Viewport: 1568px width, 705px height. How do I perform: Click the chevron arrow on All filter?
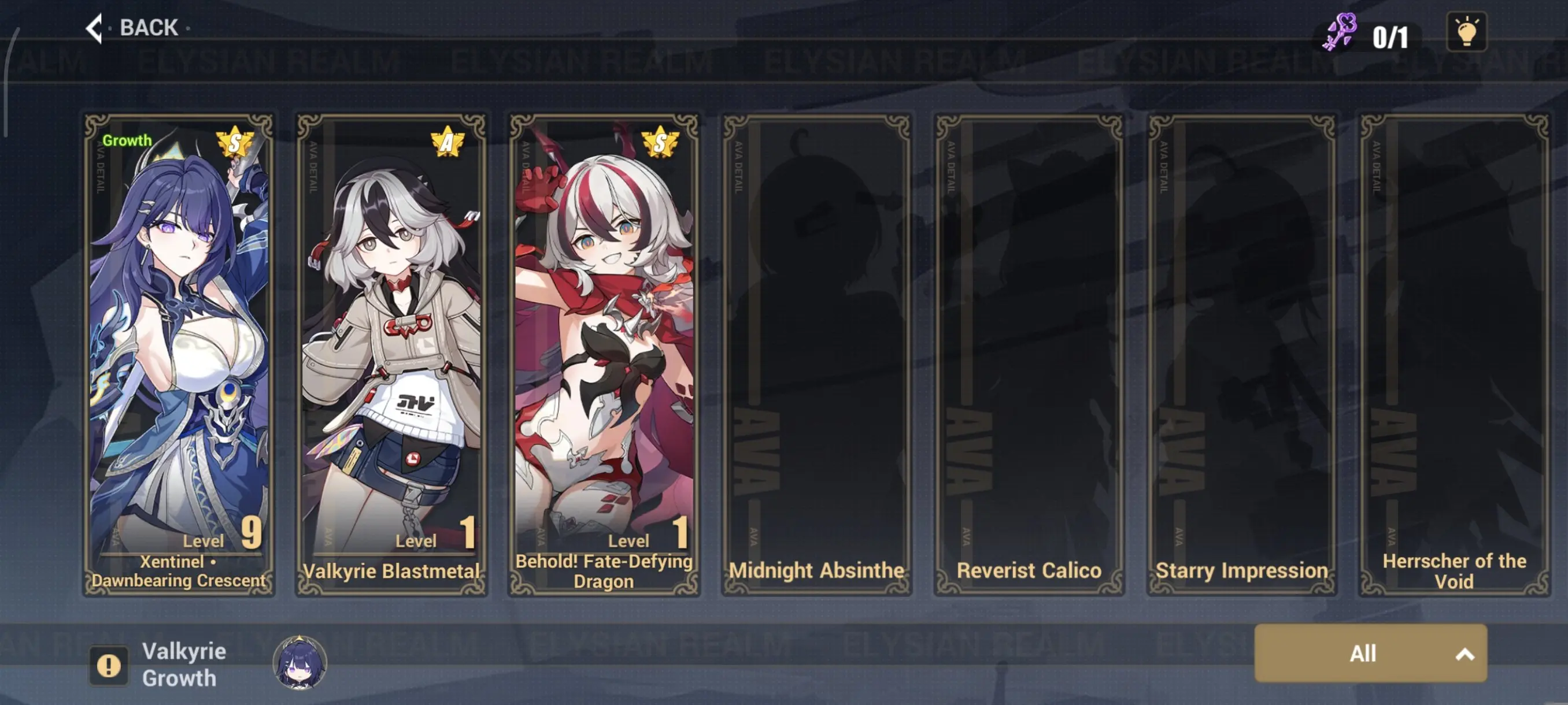1465,655
